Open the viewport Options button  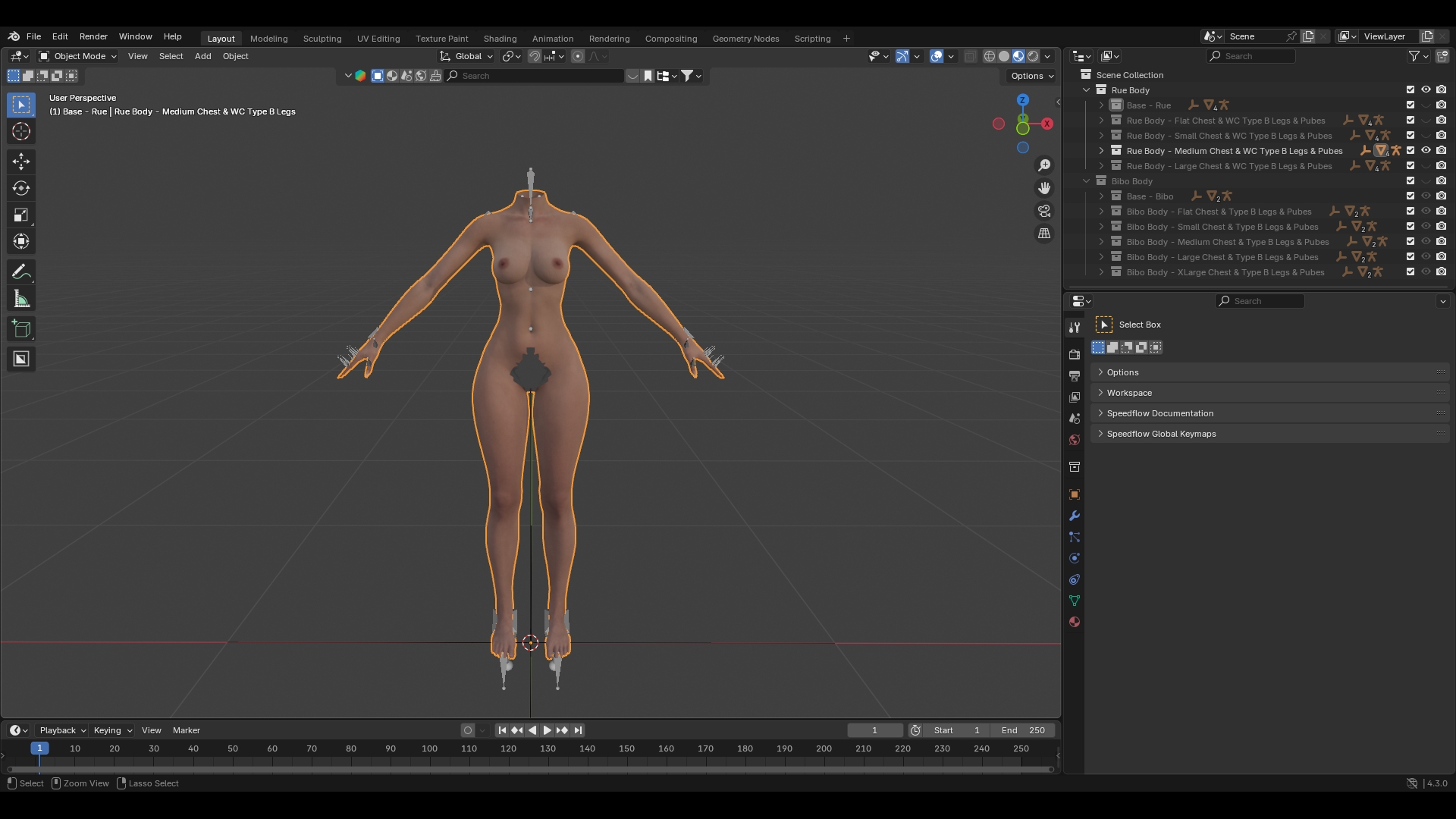click(1032, 76)
